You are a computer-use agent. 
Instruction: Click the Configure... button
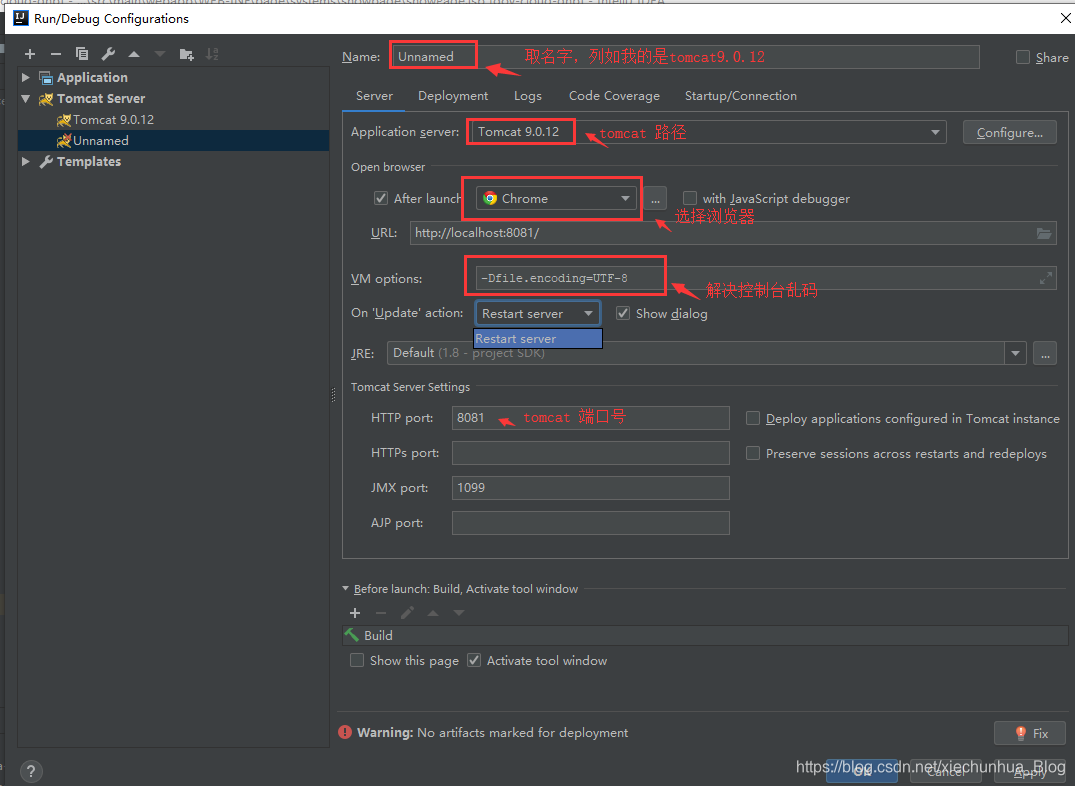[x=1010, y=132]
